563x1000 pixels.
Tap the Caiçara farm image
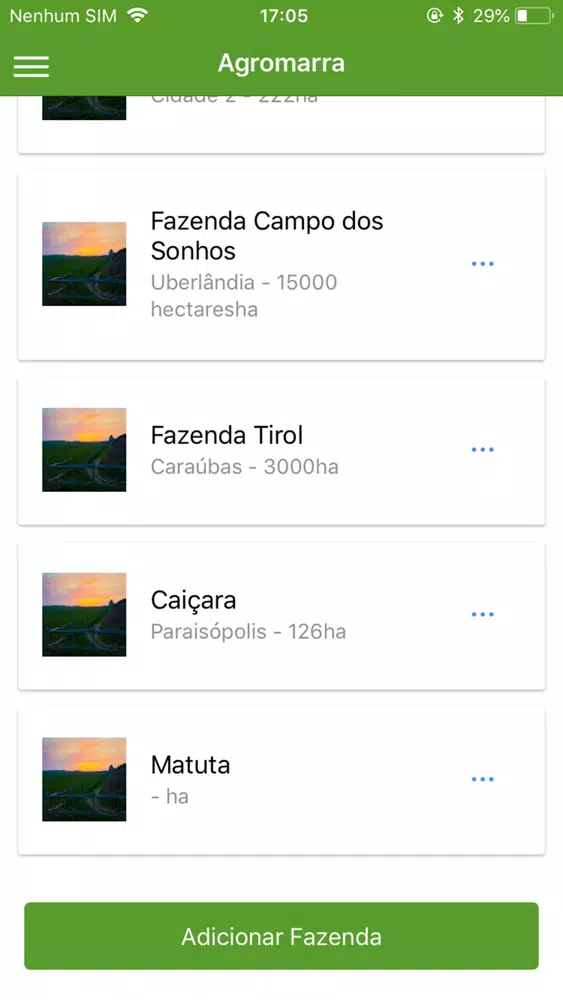84,615
